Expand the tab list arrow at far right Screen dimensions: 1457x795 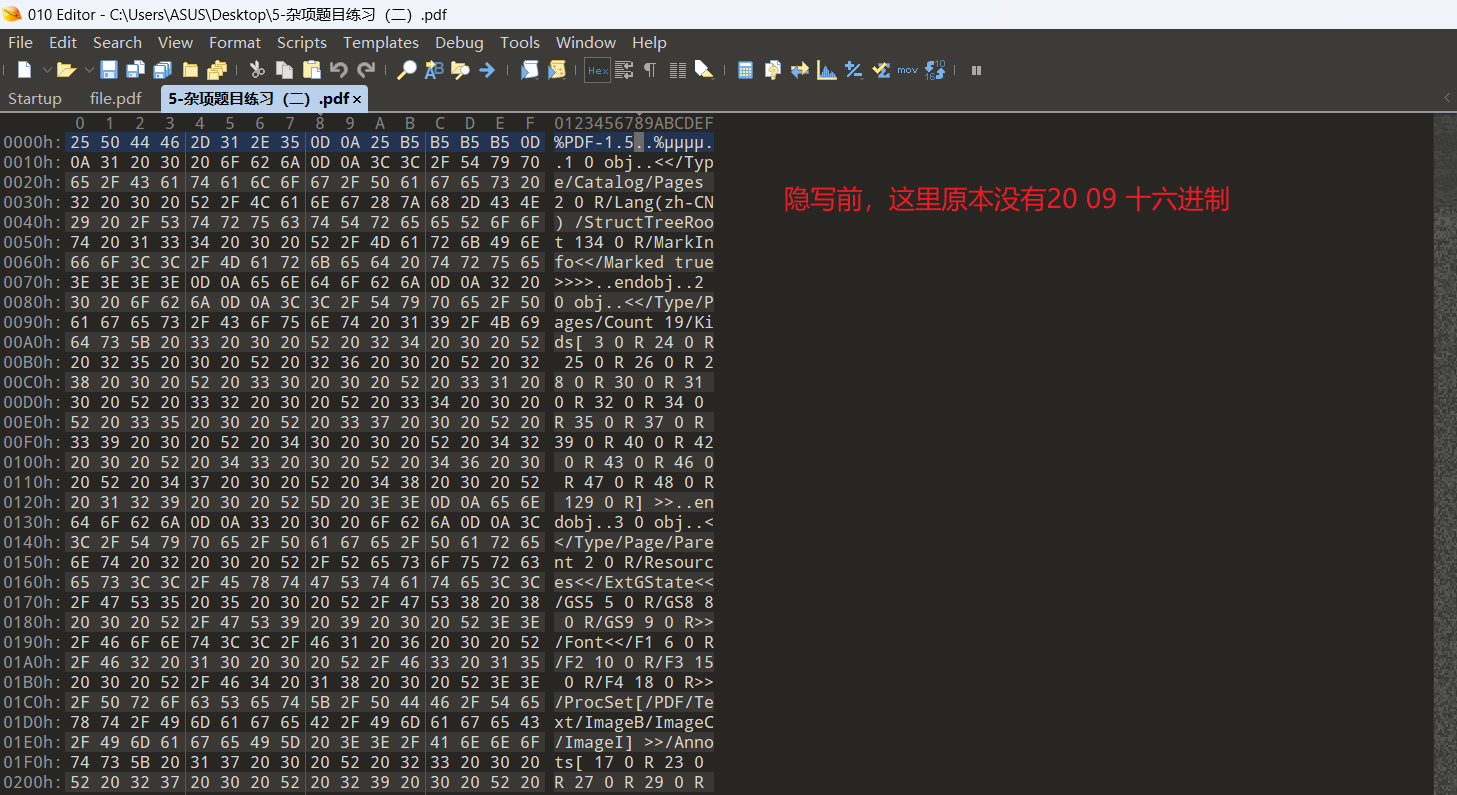pyautogui.click(x=1447, y=98)
